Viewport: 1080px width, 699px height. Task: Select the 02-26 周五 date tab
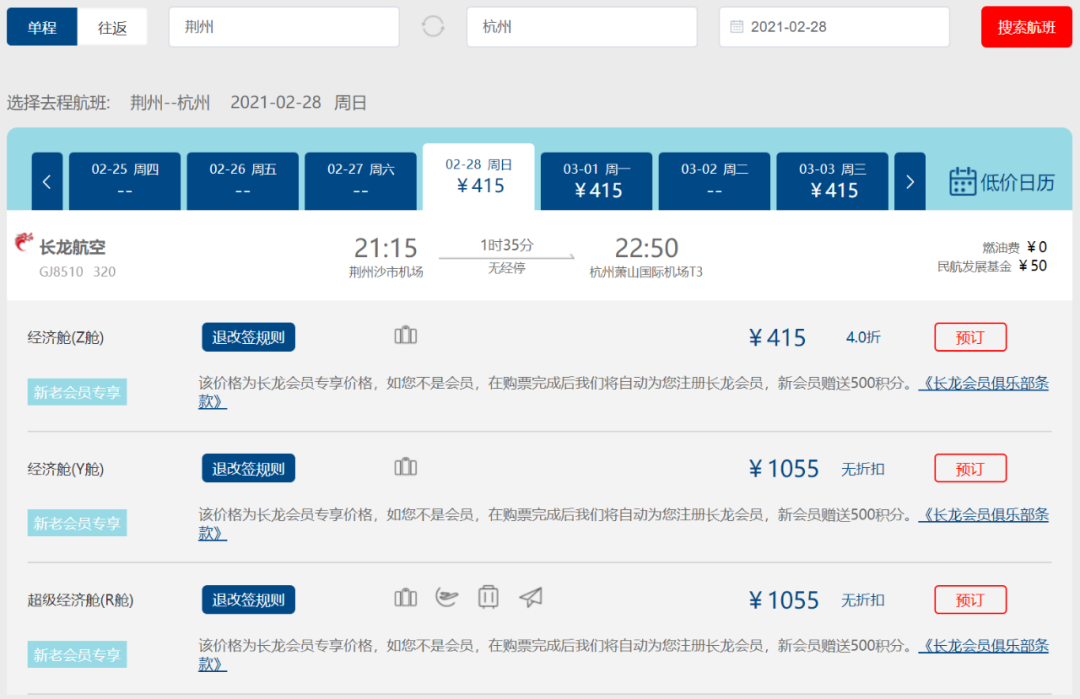[242, 181]
